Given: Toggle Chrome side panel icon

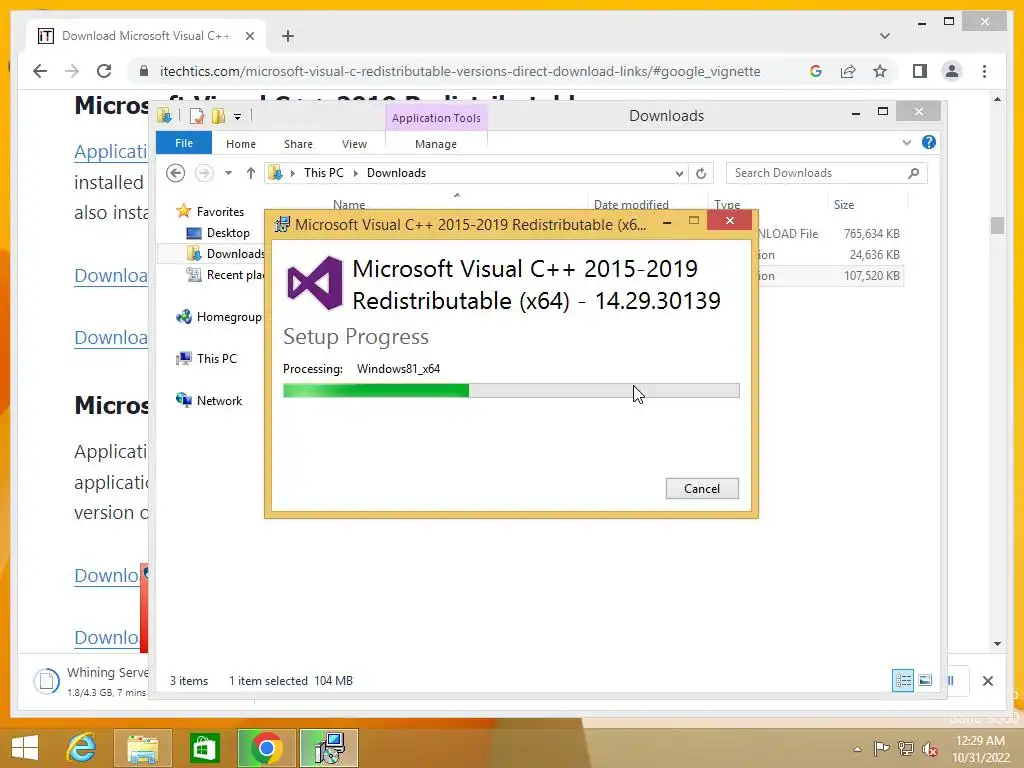Looking at the screenshot, I should [x=920, y=71].
